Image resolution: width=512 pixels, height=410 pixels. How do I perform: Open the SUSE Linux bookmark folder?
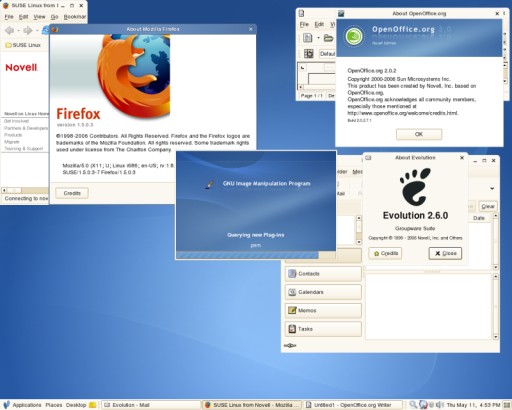pos(23,45)
